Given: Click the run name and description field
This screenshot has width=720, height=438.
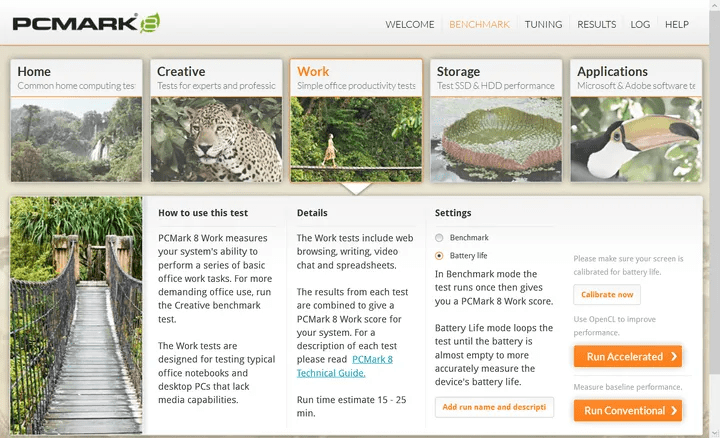Looking at the screenshot, I should [494, 407].
